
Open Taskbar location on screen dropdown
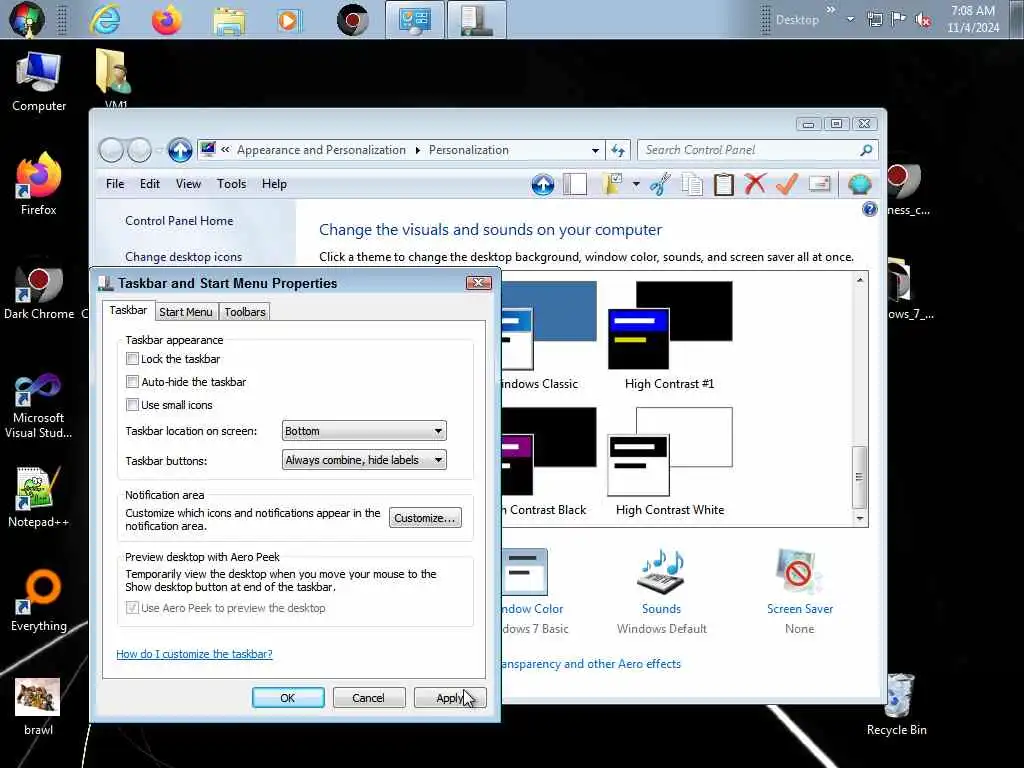364,431
